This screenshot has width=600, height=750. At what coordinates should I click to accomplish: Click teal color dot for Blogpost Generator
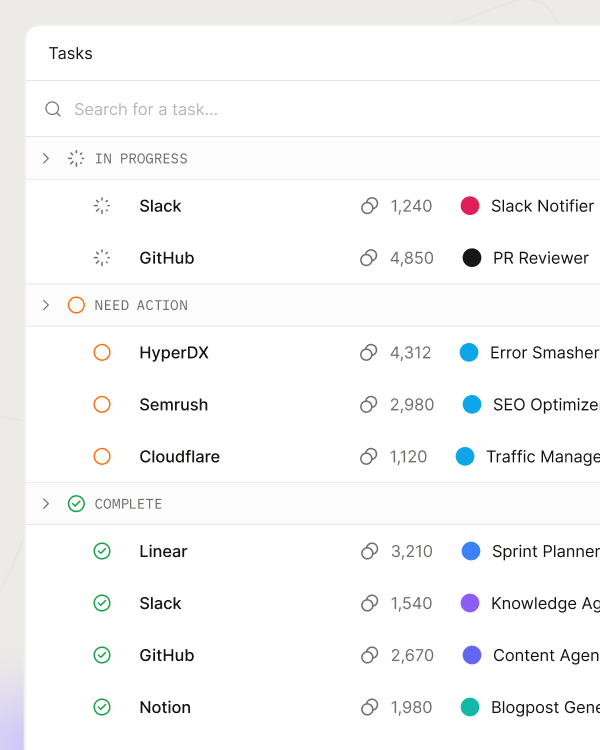point(470,707)
